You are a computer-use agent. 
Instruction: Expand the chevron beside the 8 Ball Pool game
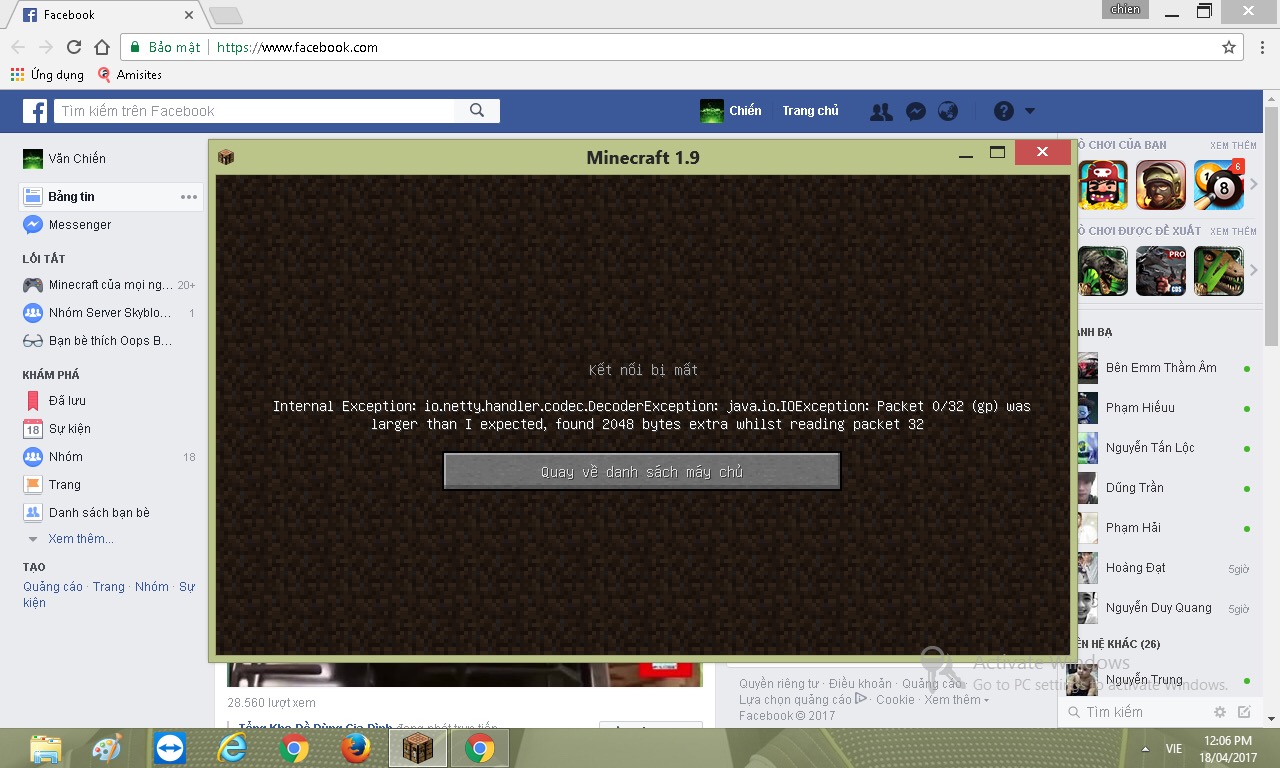click(x=1254, y=185)
